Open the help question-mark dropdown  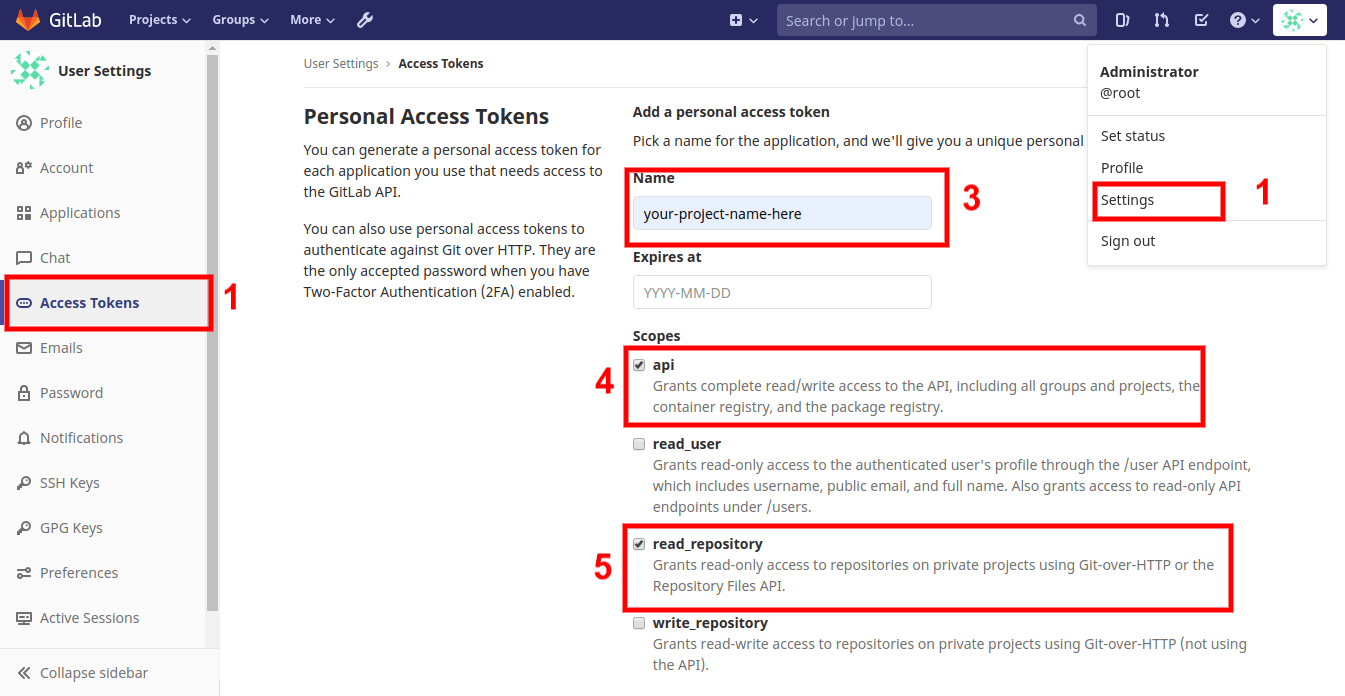coord(1245,20)
